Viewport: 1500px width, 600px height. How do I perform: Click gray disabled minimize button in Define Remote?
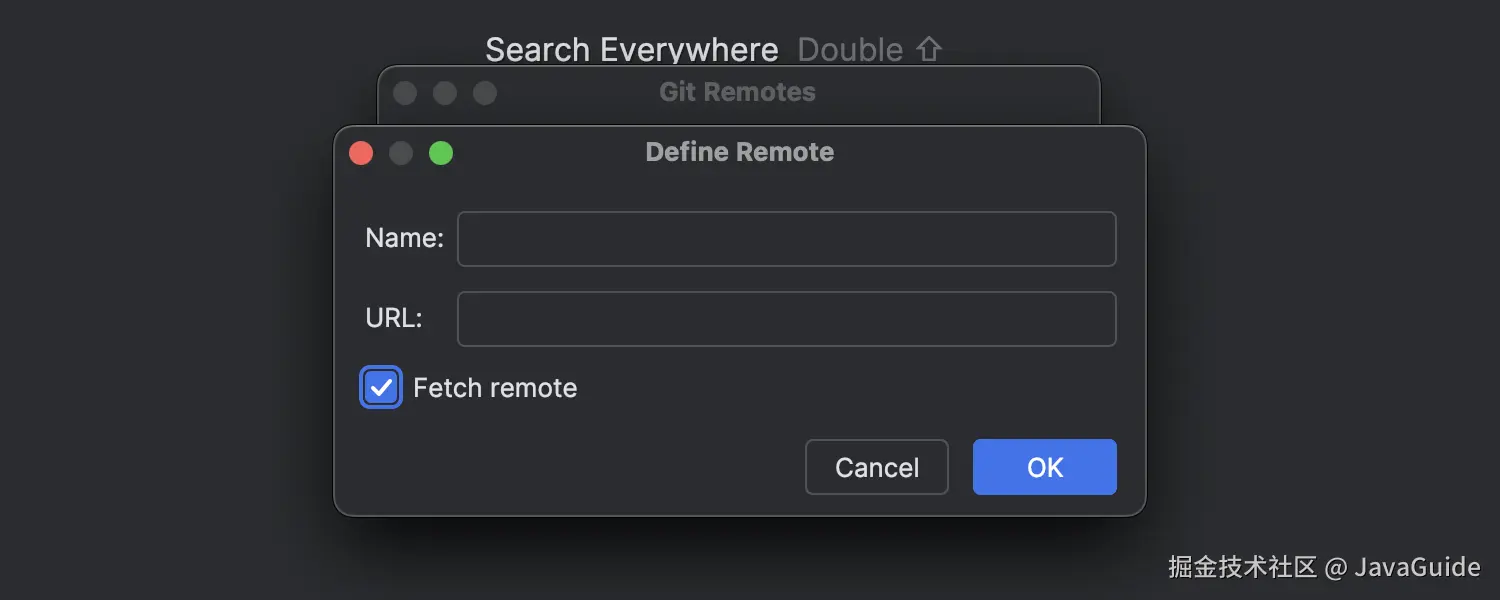tap(401, 153)
